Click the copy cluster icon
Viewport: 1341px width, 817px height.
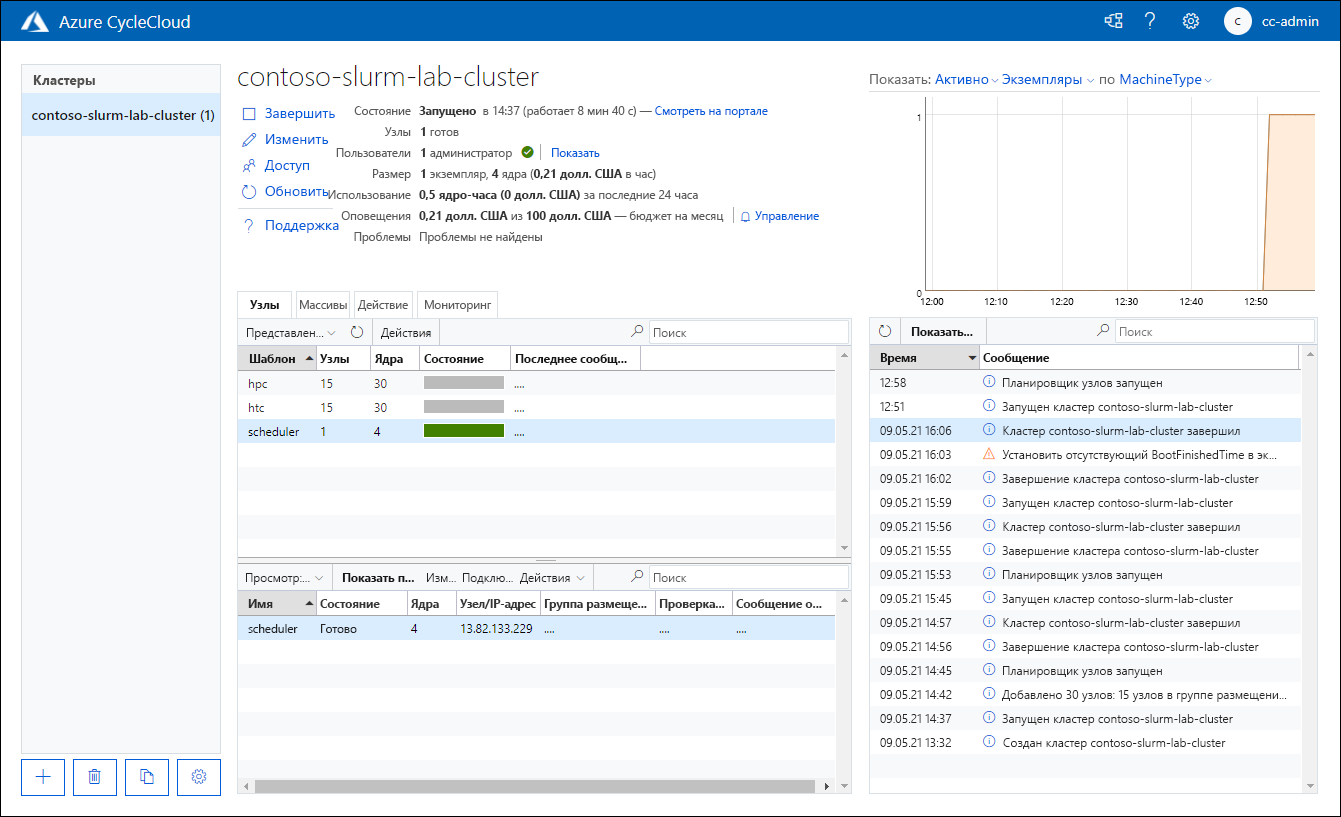(x=147, y=777)
